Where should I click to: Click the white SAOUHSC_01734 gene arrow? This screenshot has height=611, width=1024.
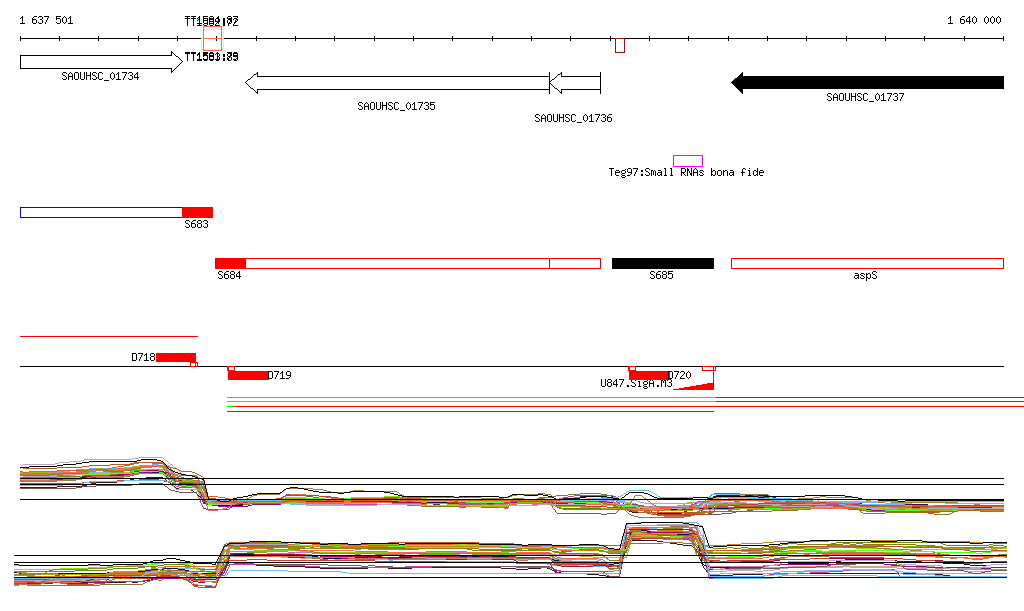point(101,62)
